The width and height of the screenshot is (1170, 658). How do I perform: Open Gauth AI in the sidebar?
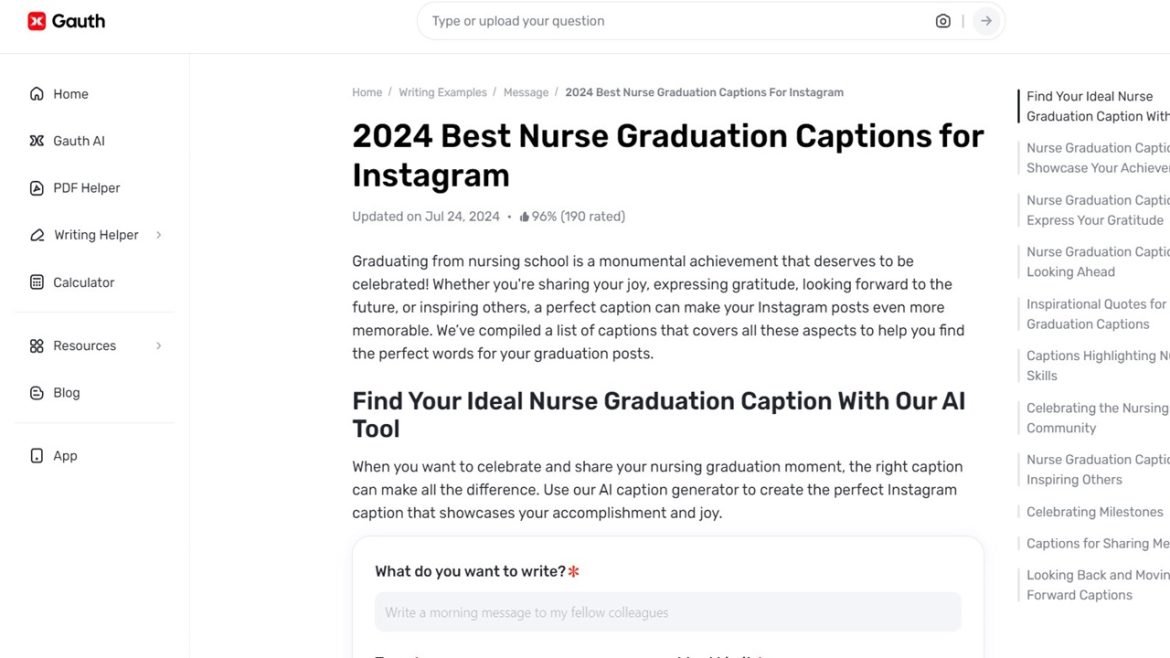point(78,141)
